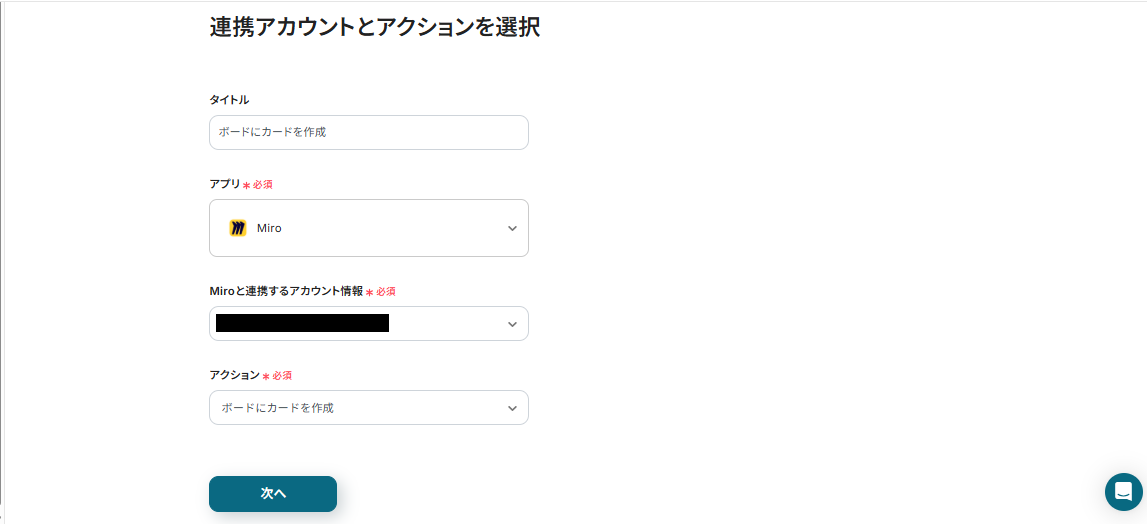1147x524 pixels.
Task: Click the アクション field label
Action: click(x=234, y=375)
